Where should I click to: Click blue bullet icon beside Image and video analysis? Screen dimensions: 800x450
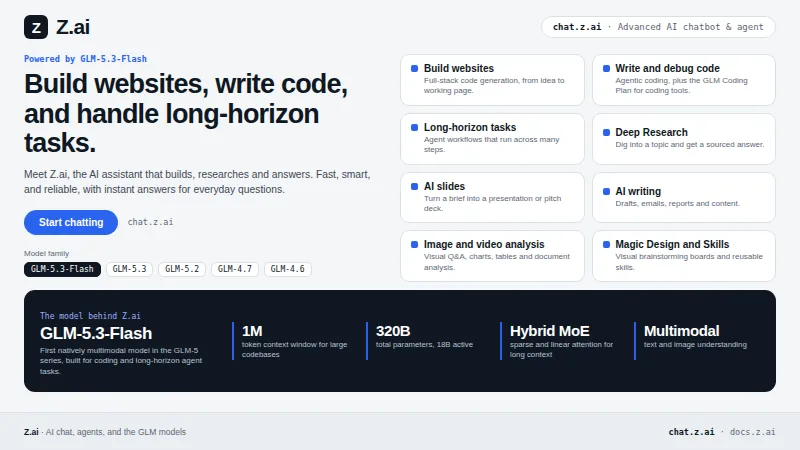pyautogui.click(x=414, y=245)
